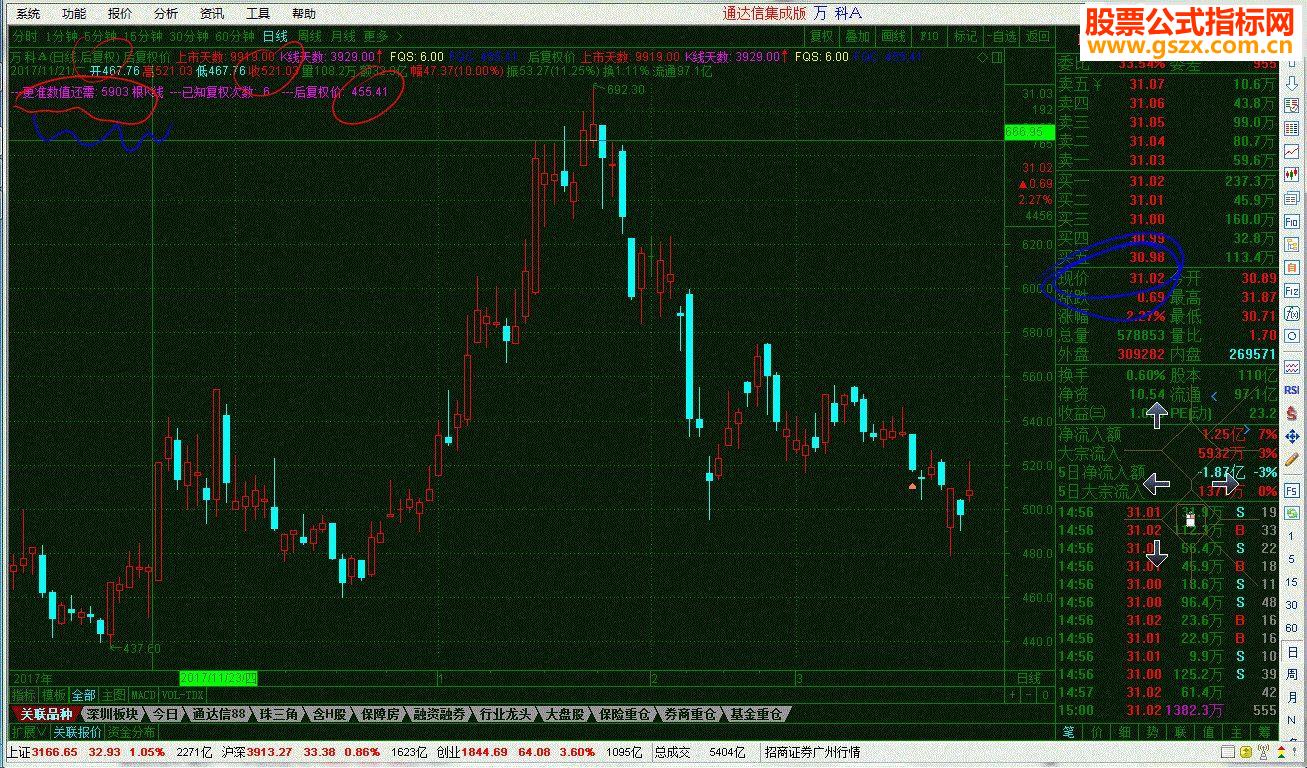Switch chart to 15分钟 period

143,36
